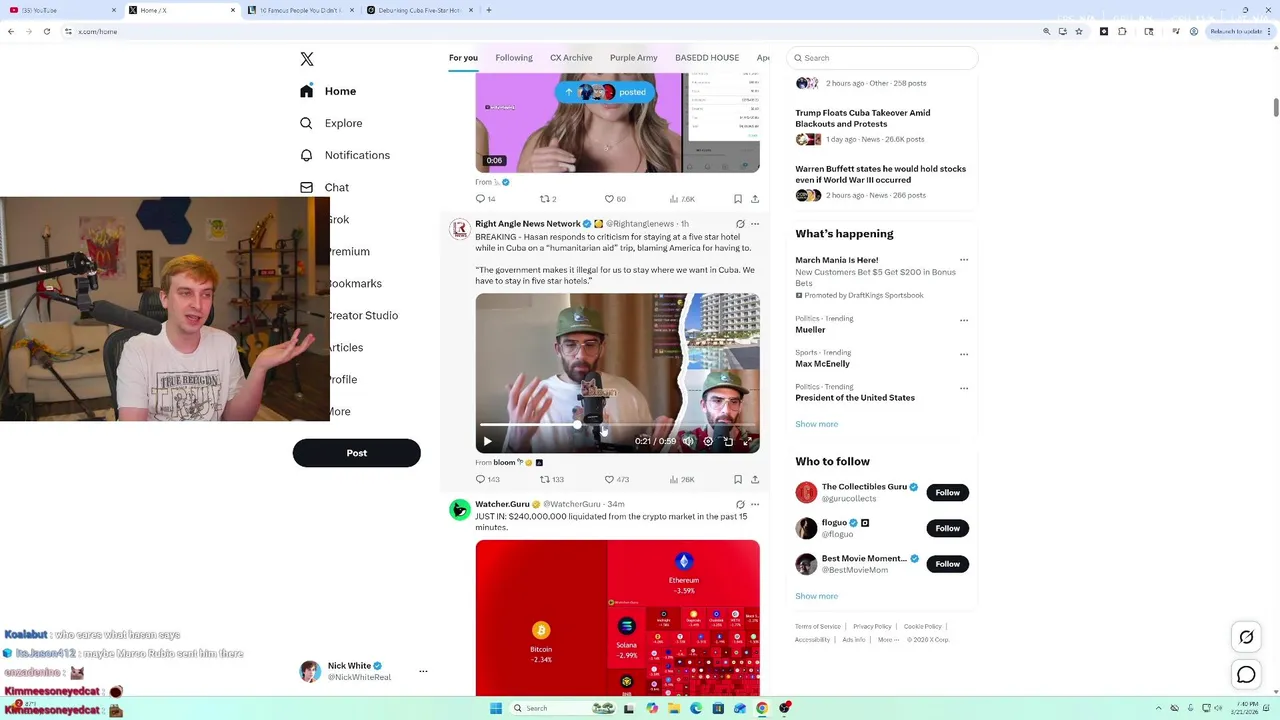Image resolution: width=1280 pixels, height=720 pixels.
Task: Switch to the Purple Army tab
Action: (x=634, y=58)
